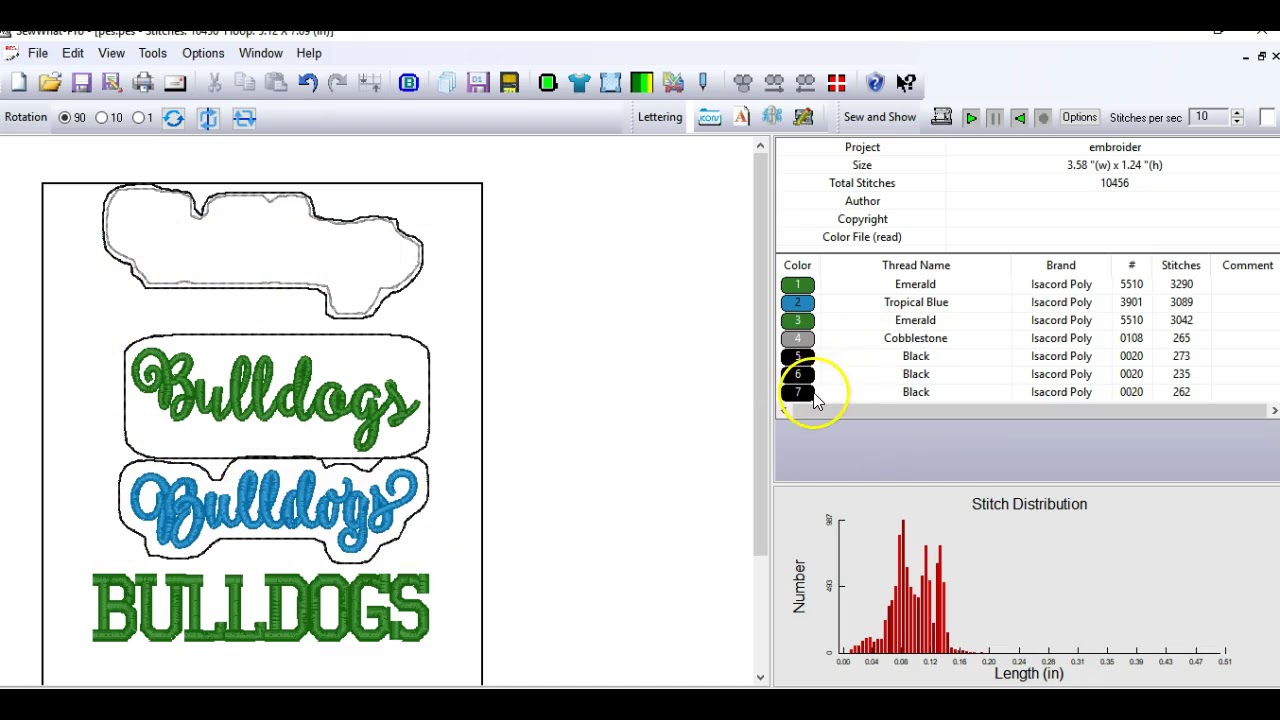The height and width of the screenshot is (720, 1280).
Task: Open a design using the folder icon
Action: click(x=50, y=83)
